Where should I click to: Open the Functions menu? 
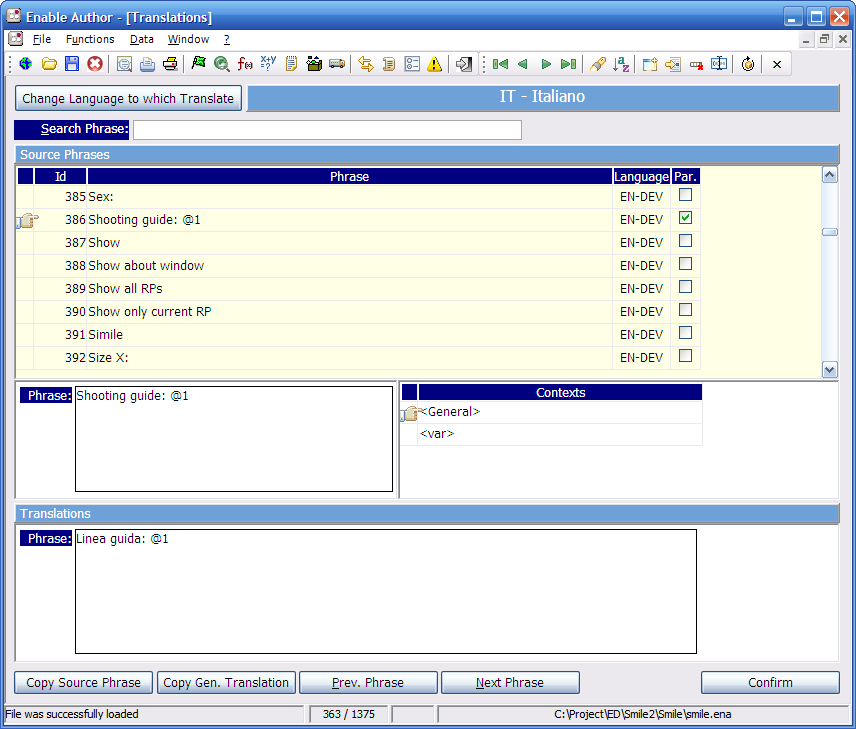coord(90,39)
